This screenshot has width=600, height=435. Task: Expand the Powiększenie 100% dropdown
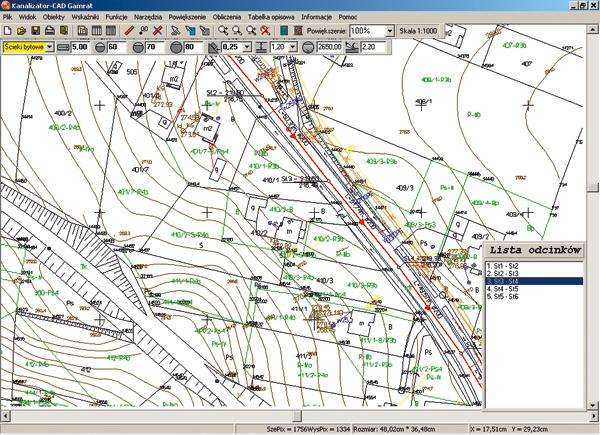click(389, 32)
